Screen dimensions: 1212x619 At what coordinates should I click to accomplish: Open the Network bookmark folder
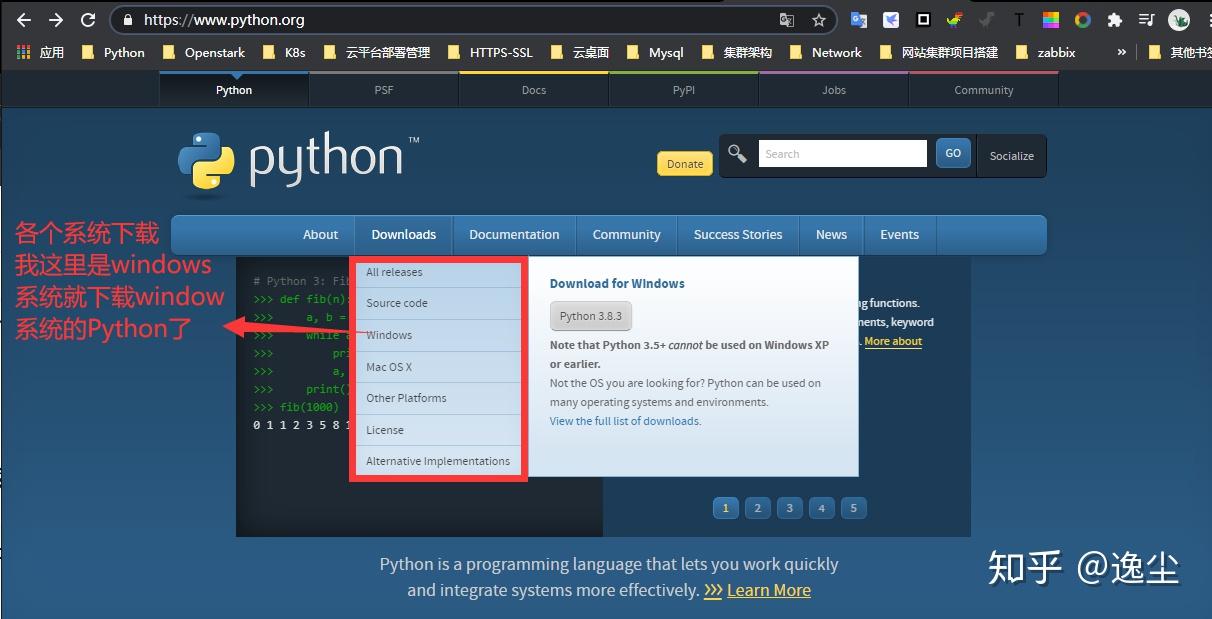[x=825, y=52]
